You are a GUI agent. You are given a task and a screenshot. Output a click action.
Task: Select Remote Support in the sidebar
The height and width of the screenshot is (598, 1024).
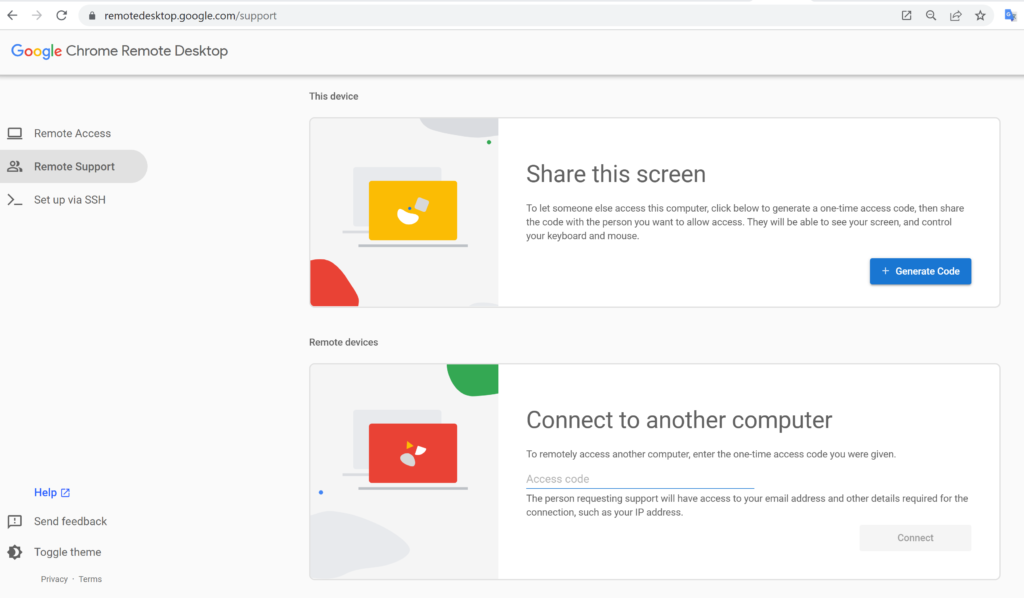74,167
